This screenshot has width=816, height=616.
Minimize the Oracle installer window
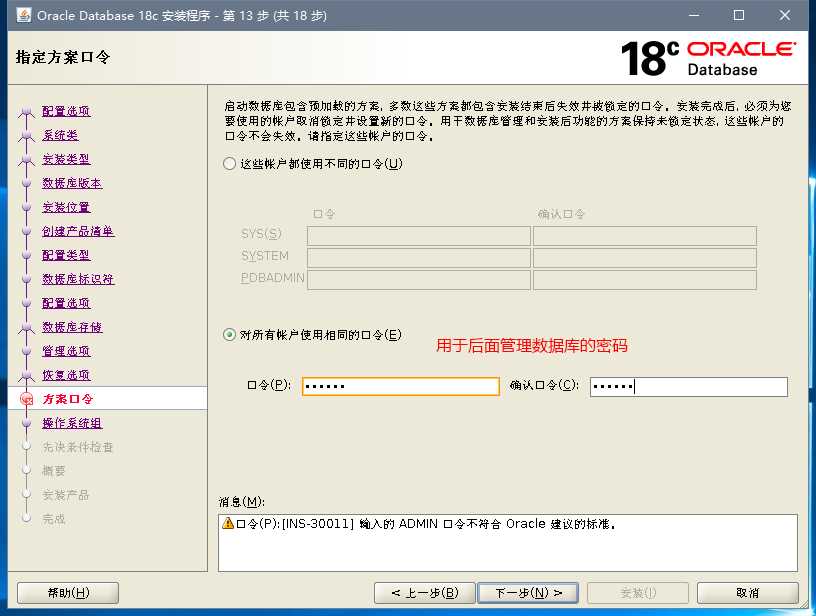pos(694,15)
